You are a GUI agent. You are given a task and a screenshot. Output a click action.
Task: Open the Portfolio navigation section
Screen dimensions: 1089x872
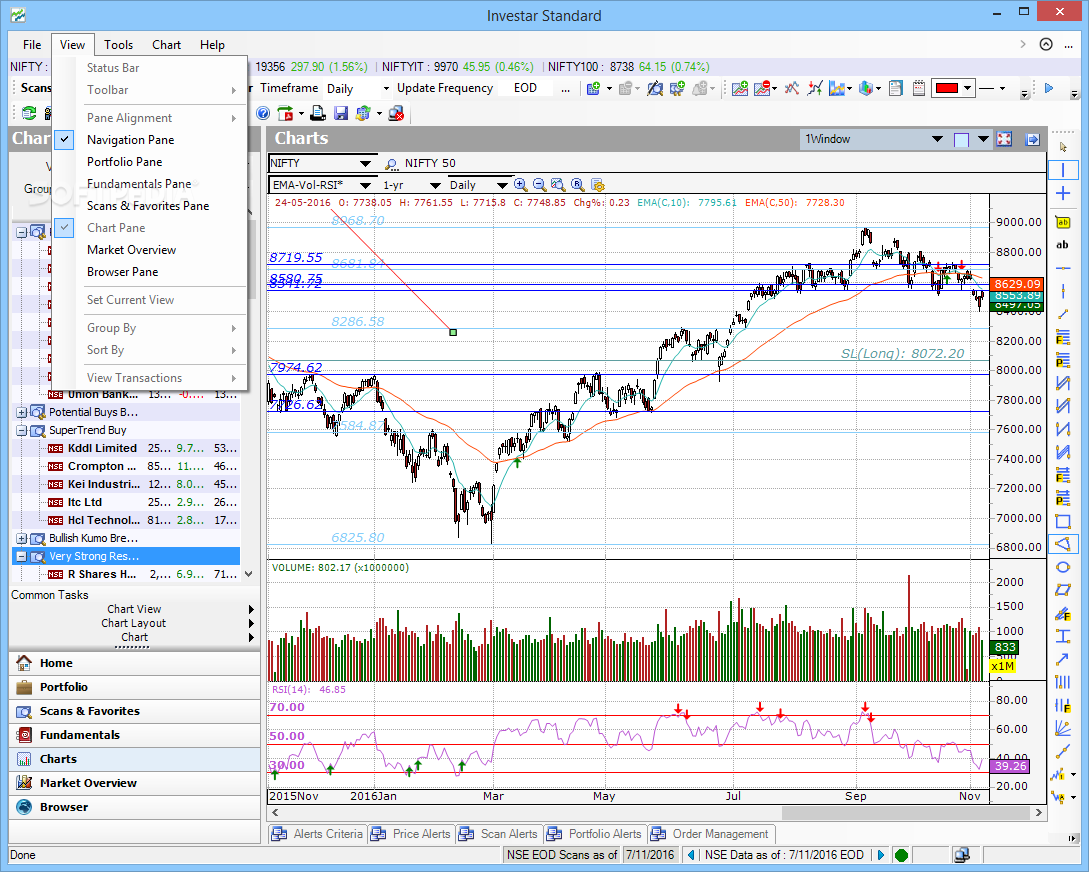(135, 687)
